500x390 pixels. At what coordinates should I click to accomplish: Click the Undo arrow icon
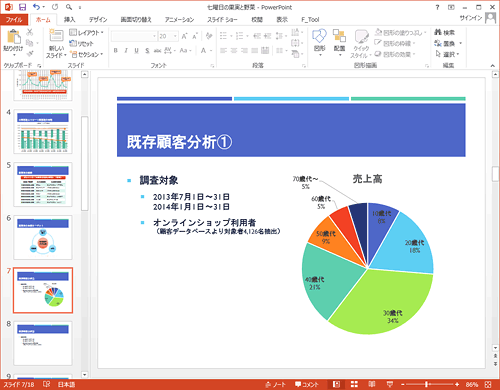click(x=36, y=7)
